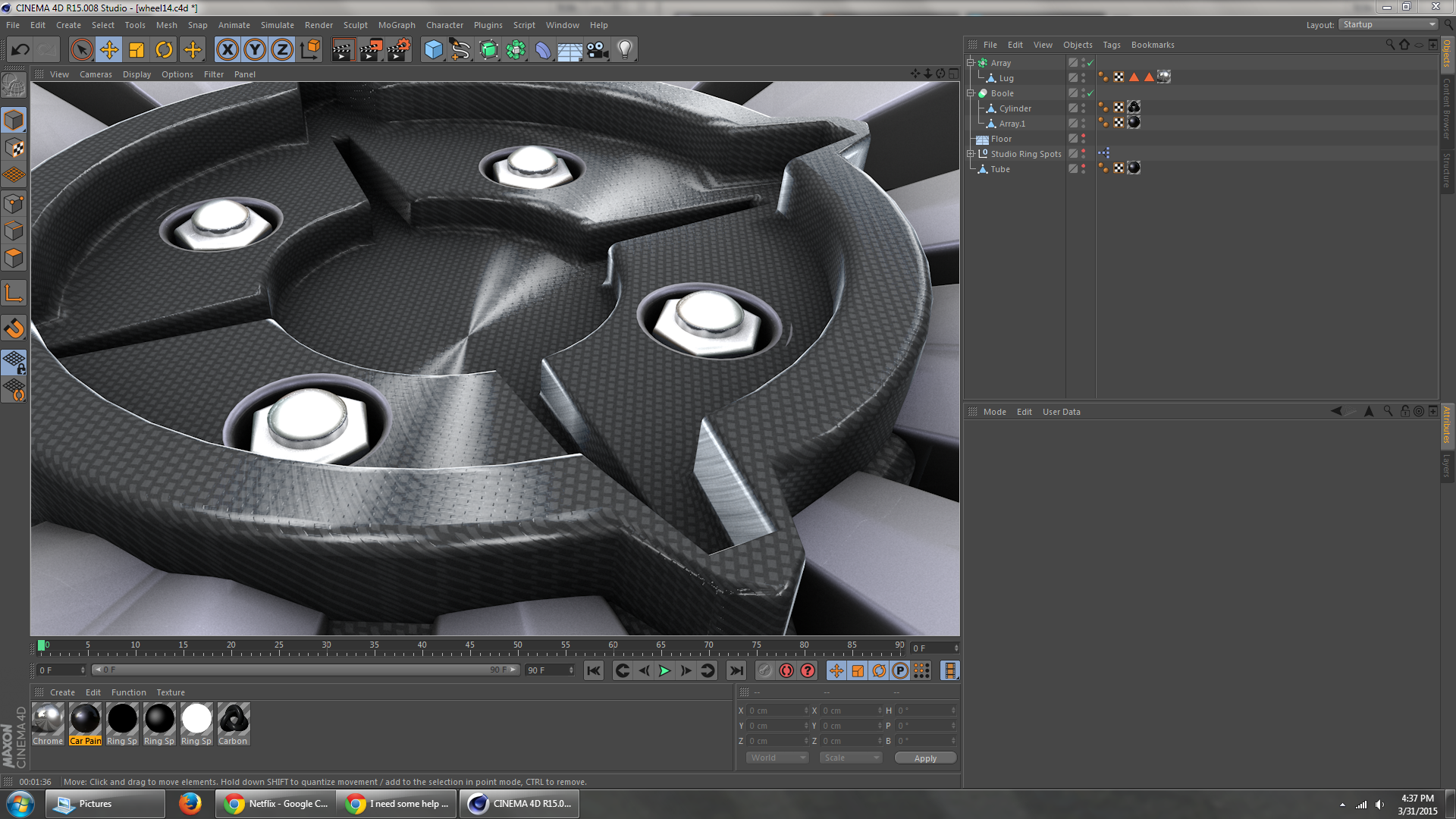
Task: Select the Live Selection tool
Action: coord(81,50)
